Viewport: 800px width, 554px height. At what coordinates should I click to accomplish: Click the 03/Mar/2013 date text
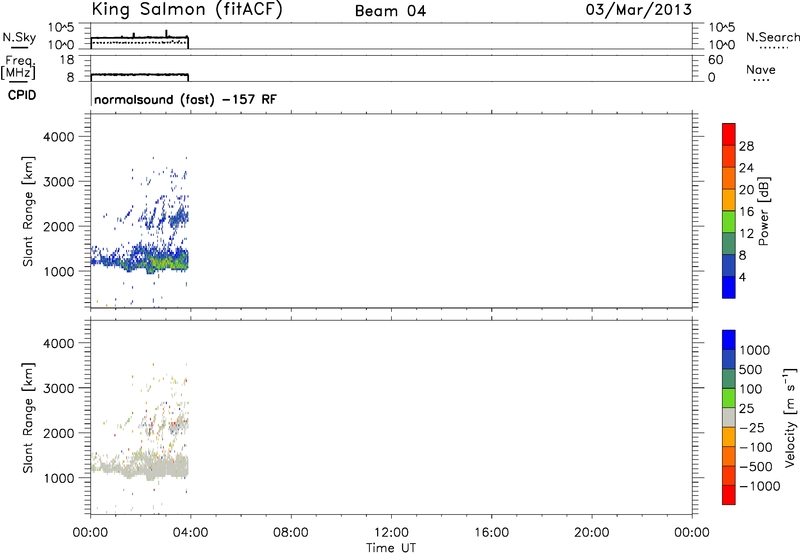639,10
